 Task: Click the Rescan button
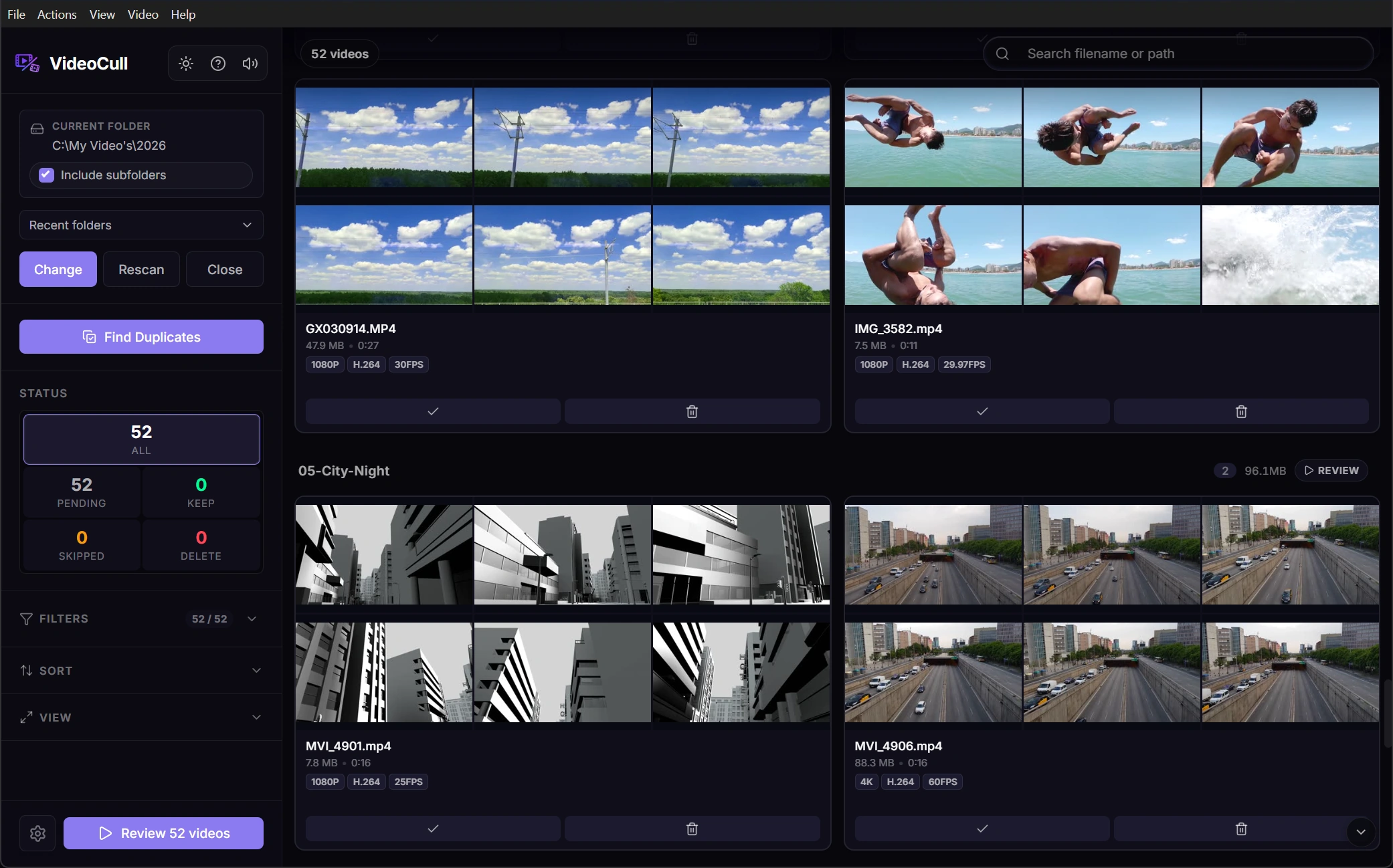tap(141, 269)
